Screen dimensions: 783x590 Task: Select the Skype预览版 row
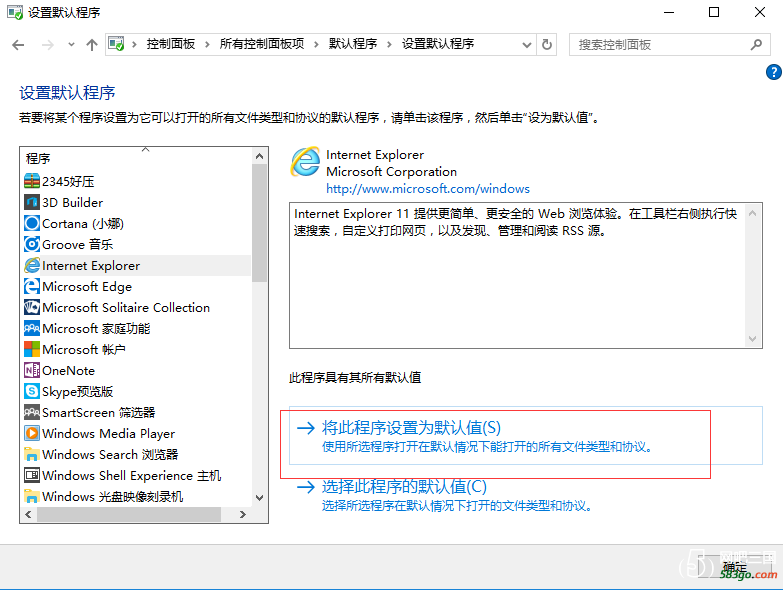[x=136, y=391]
